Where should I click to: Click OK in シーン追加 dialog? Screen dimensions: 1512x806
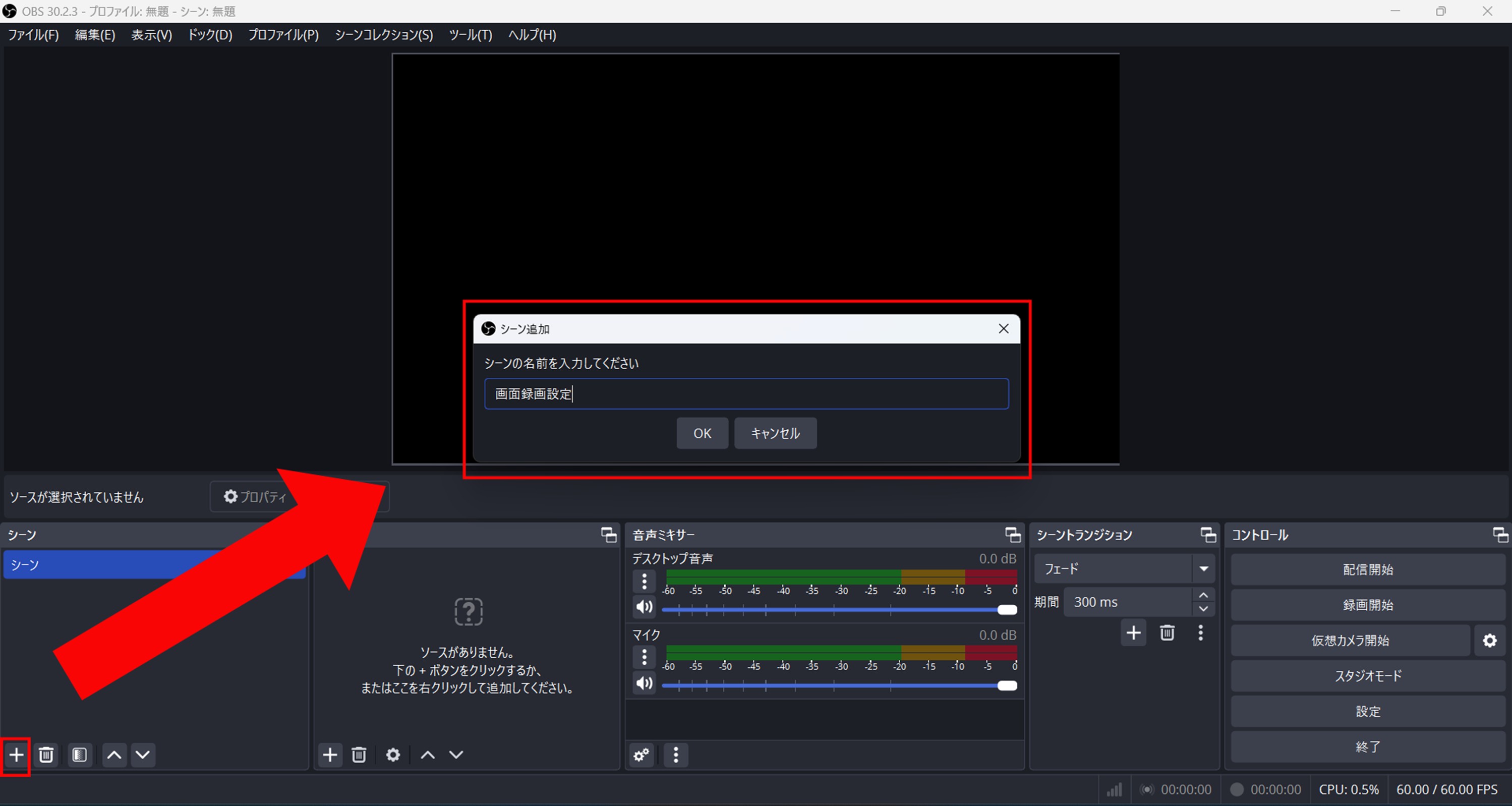[702, 433]
